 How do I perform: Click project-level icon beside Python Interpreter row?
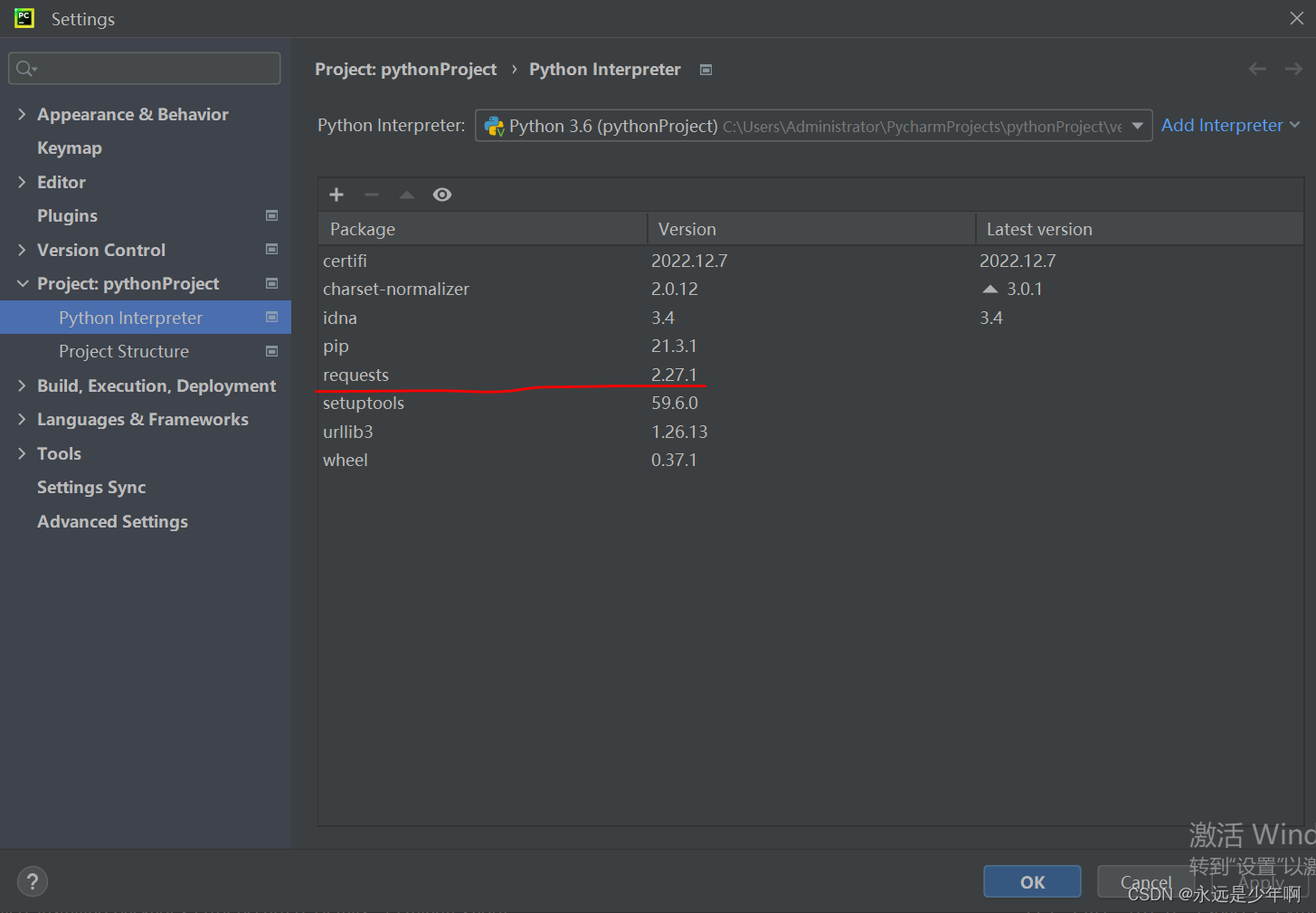point(271,317)
